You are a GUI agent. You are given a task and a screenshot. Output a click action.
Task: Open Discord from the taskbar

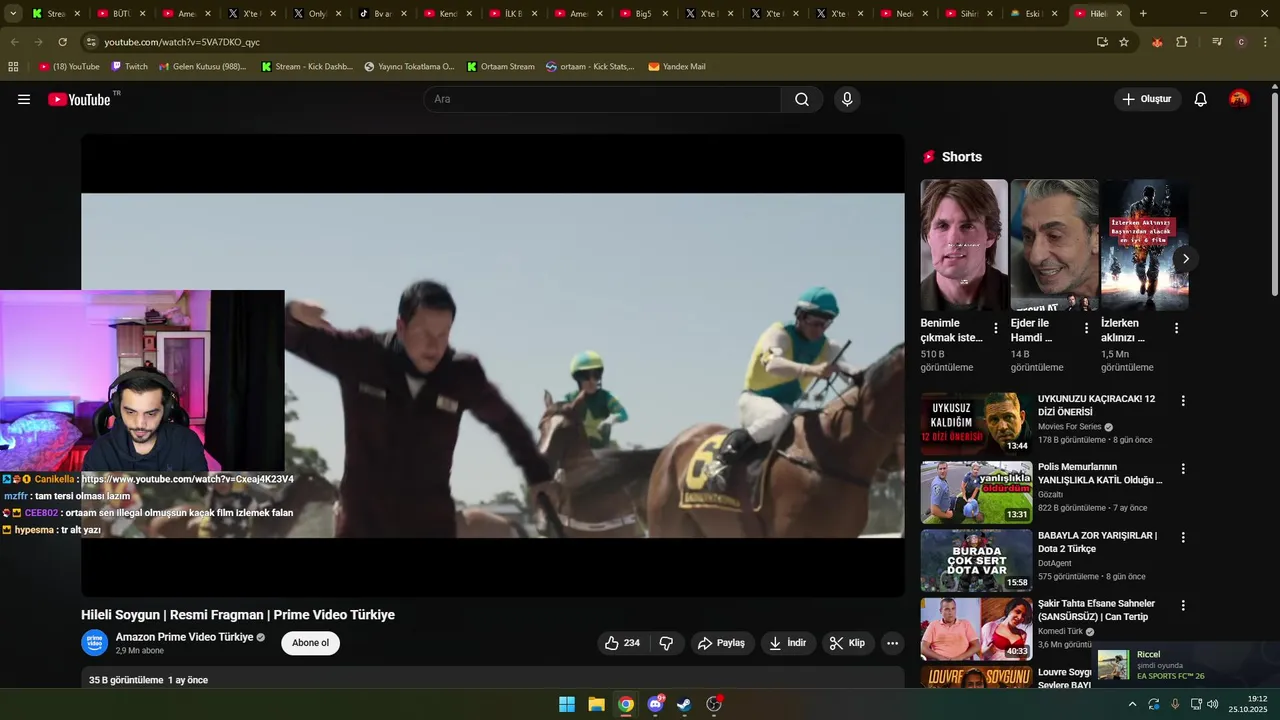click(x=655, y=704)
